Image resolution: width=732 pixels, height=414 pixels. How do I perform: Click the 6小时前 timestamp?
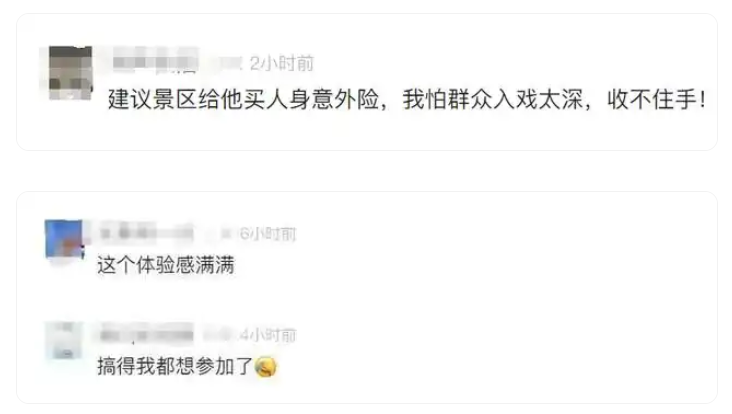267,233
